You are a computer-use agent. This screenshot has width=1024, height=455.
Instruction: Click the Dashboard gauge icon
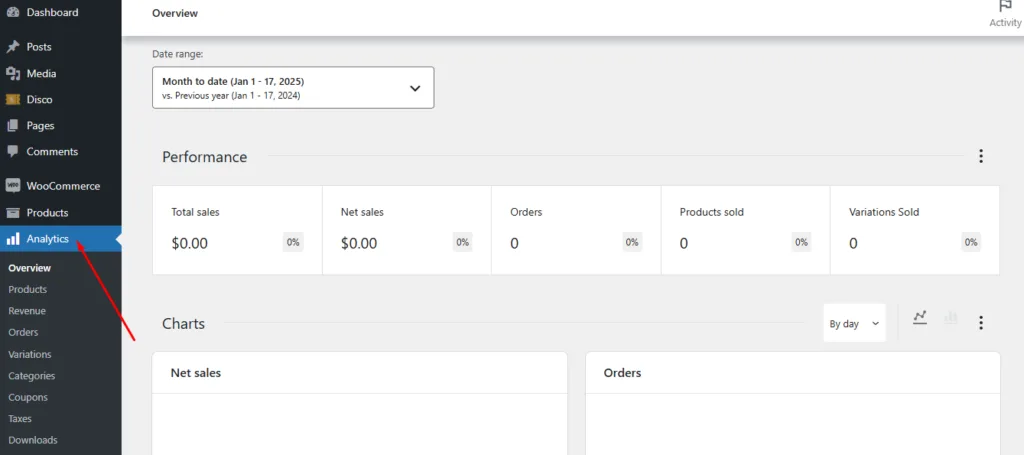point(12,12)
